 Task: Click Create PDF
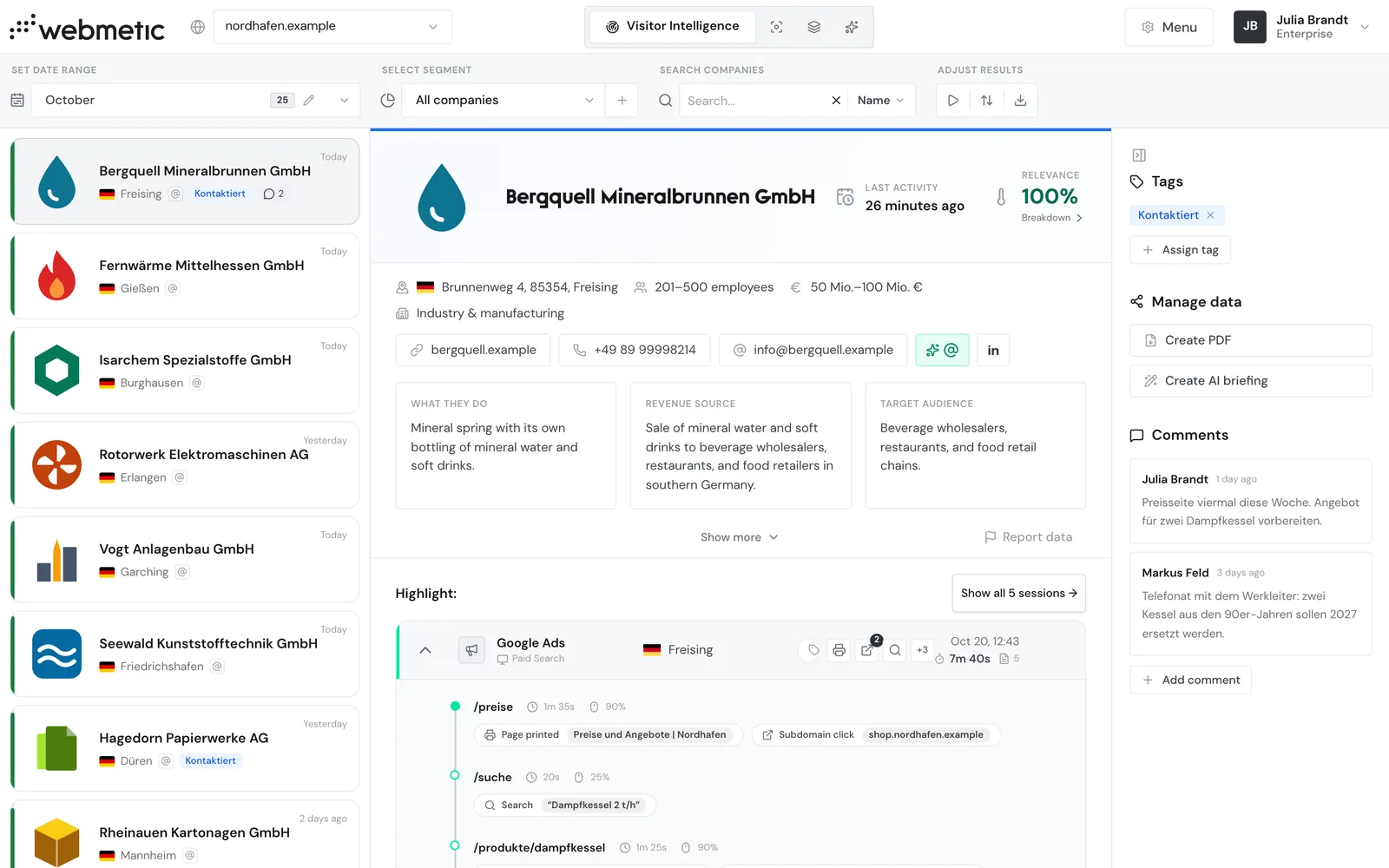pos(1250,340)
